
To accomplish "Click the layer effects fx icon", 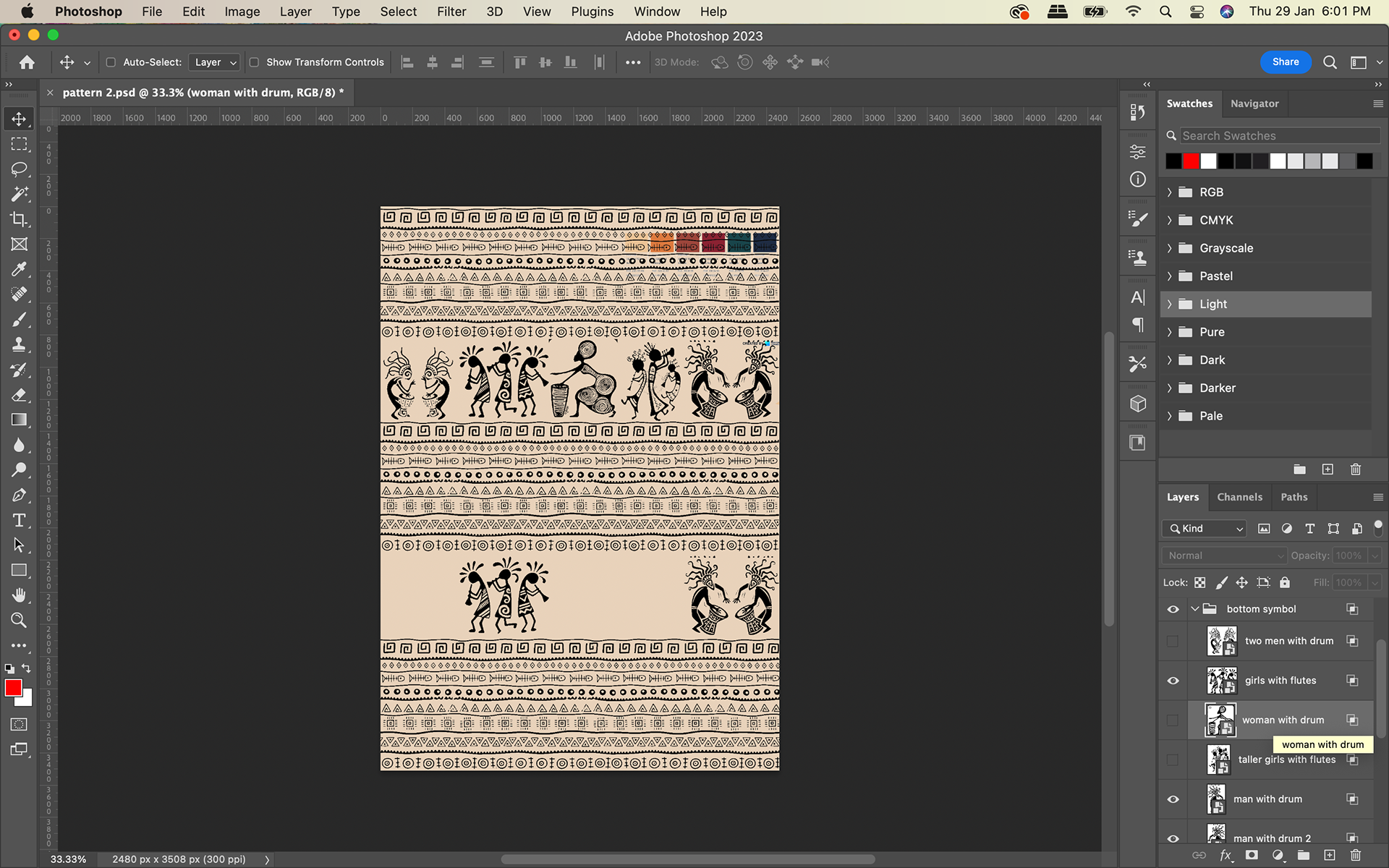I will 1226,856.
